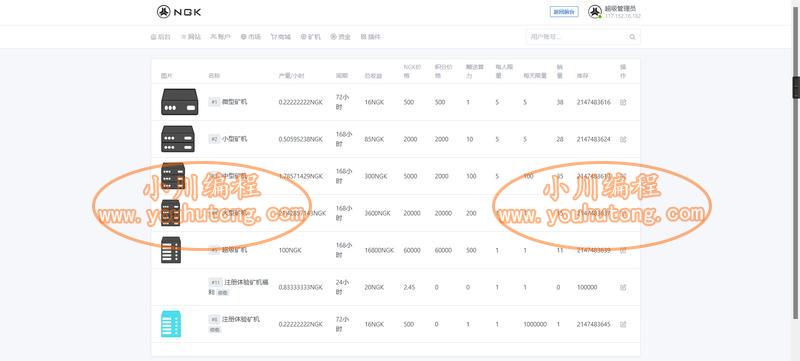Click the 3600NGK total income cell
Screen dimensions: 800x361
[378, 213]
